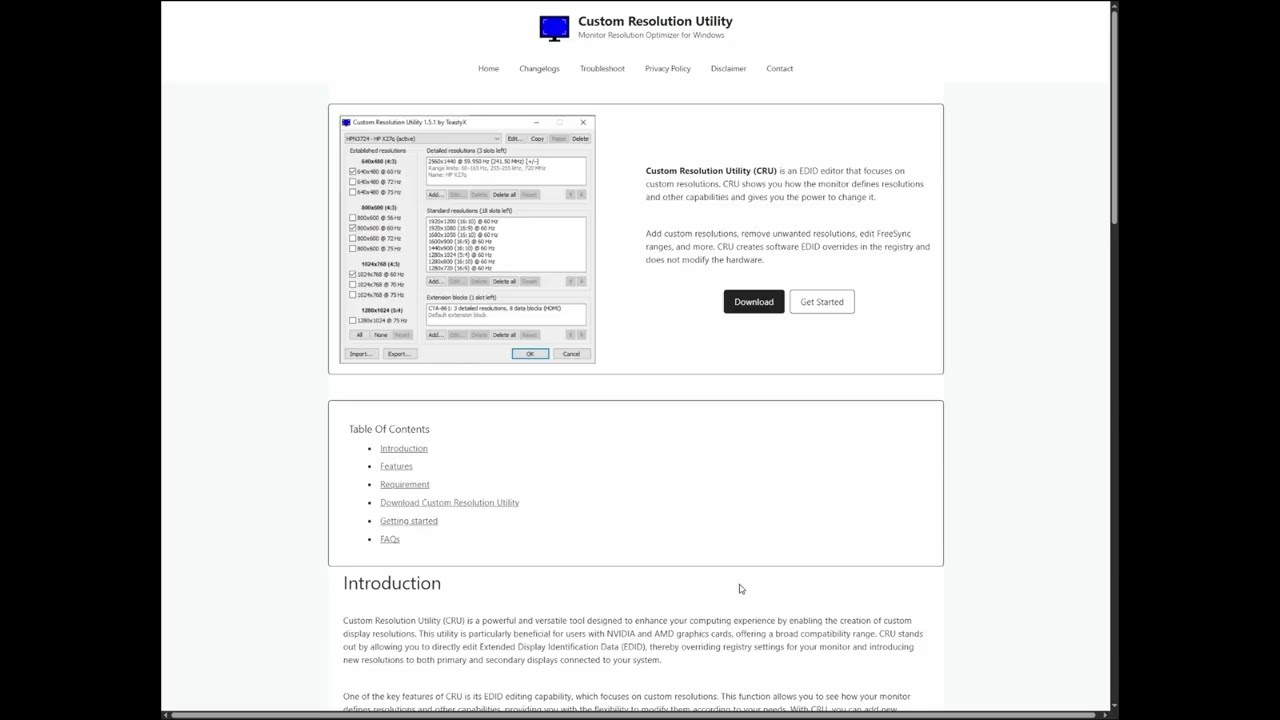Click the black Download button
The width and height of the screenshot is (1280, 720).
(754, 302)
